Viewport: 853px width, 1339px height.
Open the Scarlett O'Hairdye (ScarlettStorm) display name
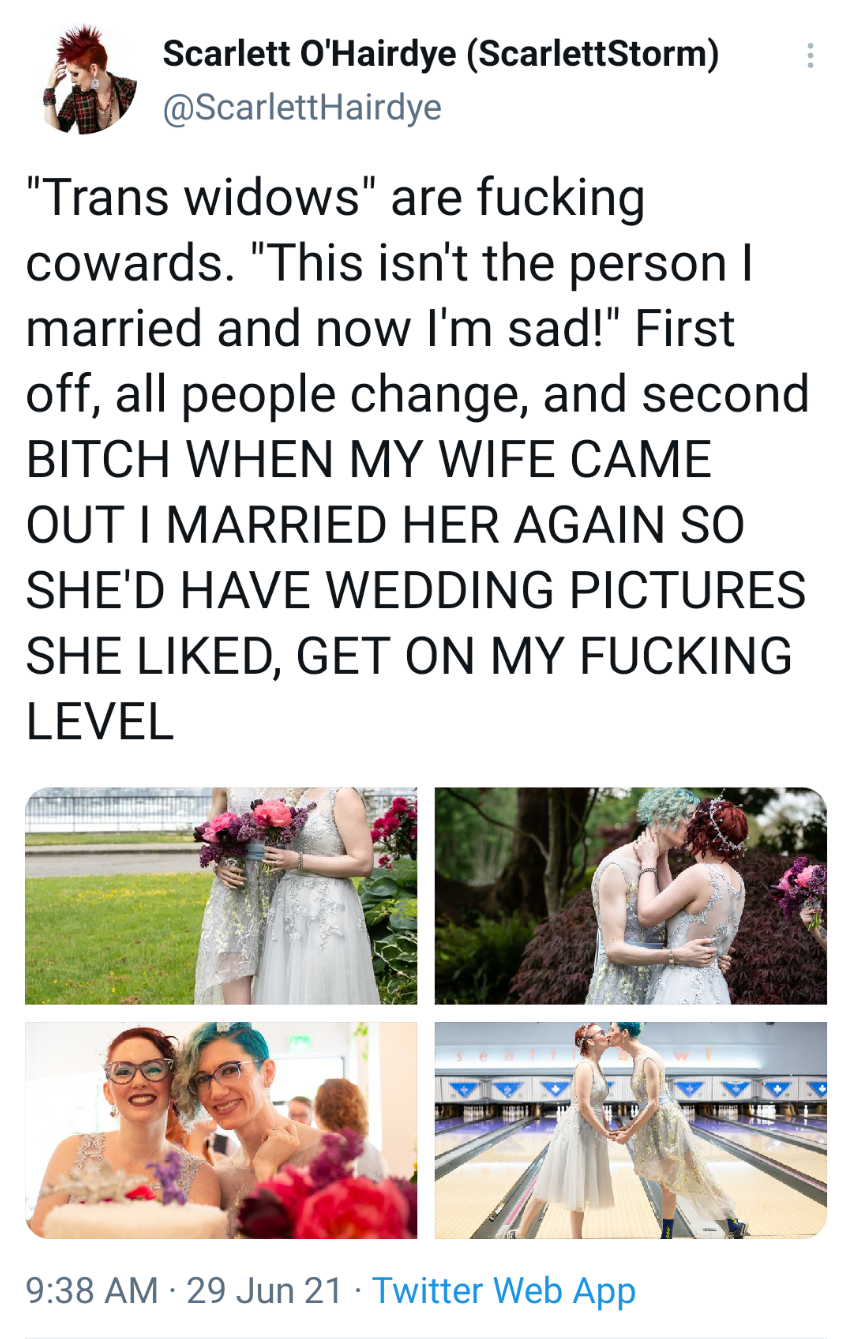[x=441, y=54]
